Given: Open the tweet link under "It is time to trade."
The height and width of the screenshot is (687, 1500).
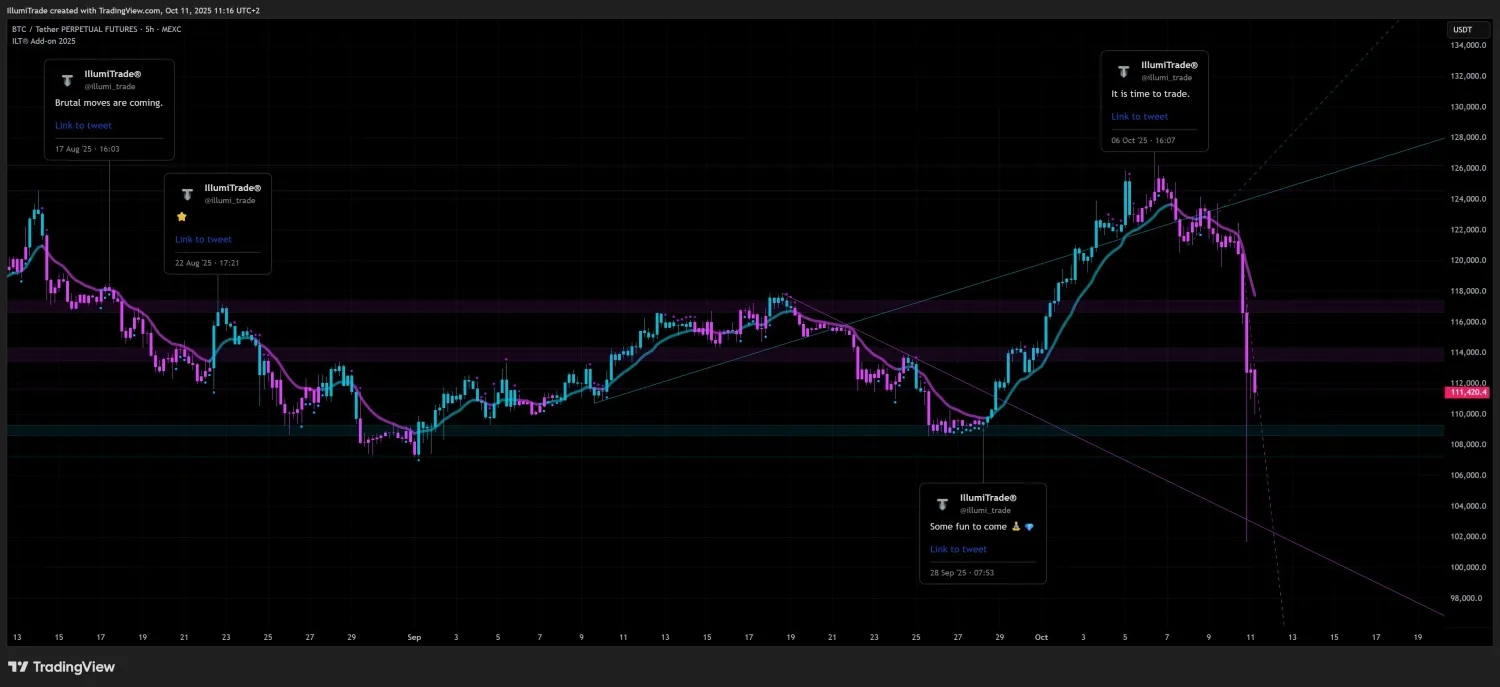Looking at the screenshot, I should [x=1140, y=117].
